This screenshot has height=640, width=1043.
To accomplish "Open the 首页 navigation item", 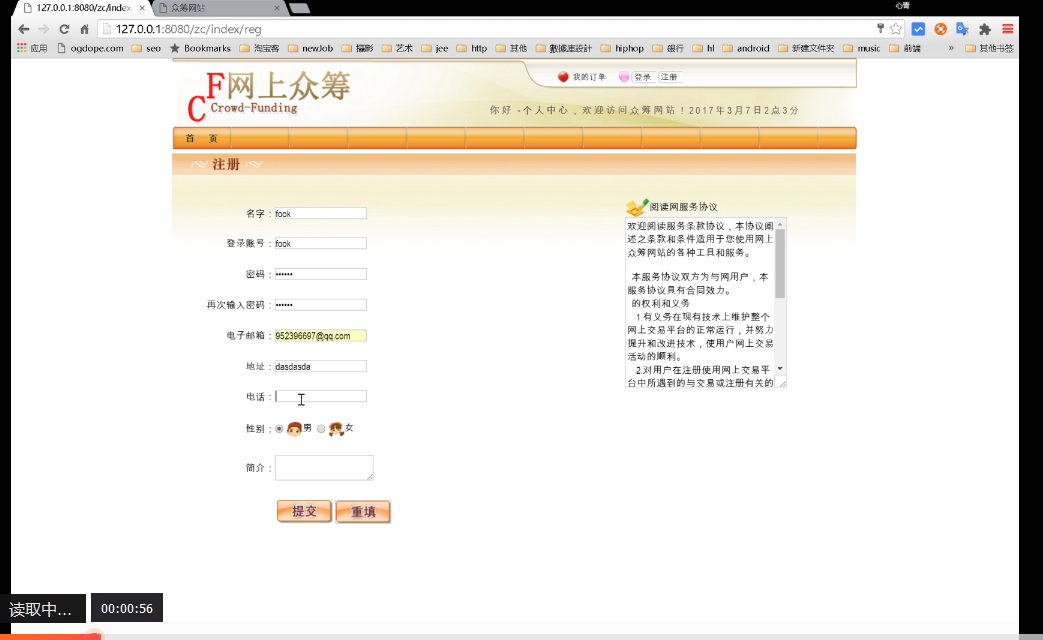I will (x=202, y=138).
